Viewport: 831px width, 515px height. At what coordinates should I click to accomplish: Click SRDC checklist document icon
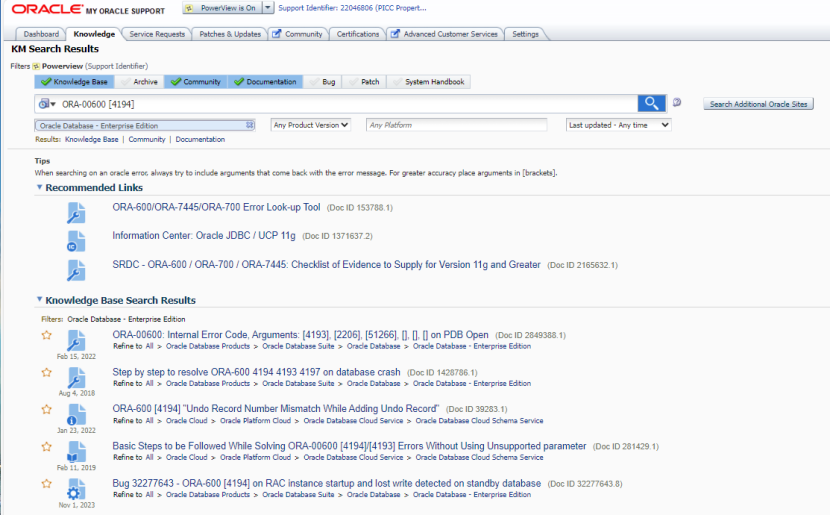tap(76, 270)
